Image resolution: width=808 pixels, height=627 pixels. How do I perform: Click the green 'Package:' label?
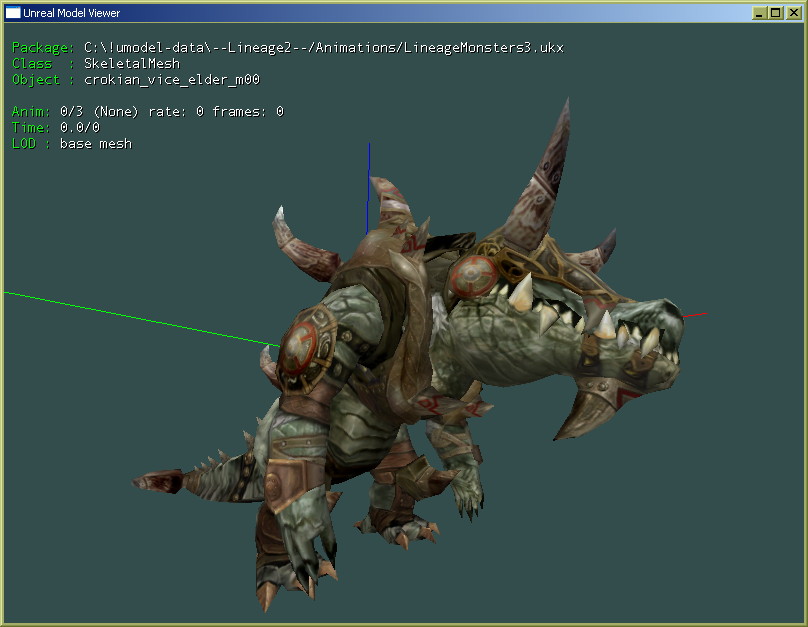pos(43,48)
